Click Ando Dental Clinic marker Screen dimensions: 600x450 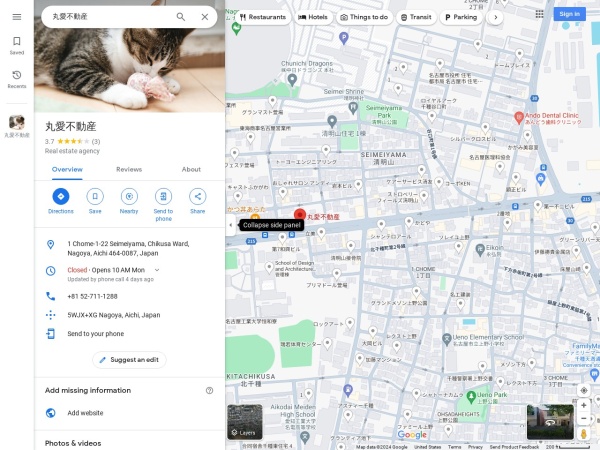[x=518, y=117]
